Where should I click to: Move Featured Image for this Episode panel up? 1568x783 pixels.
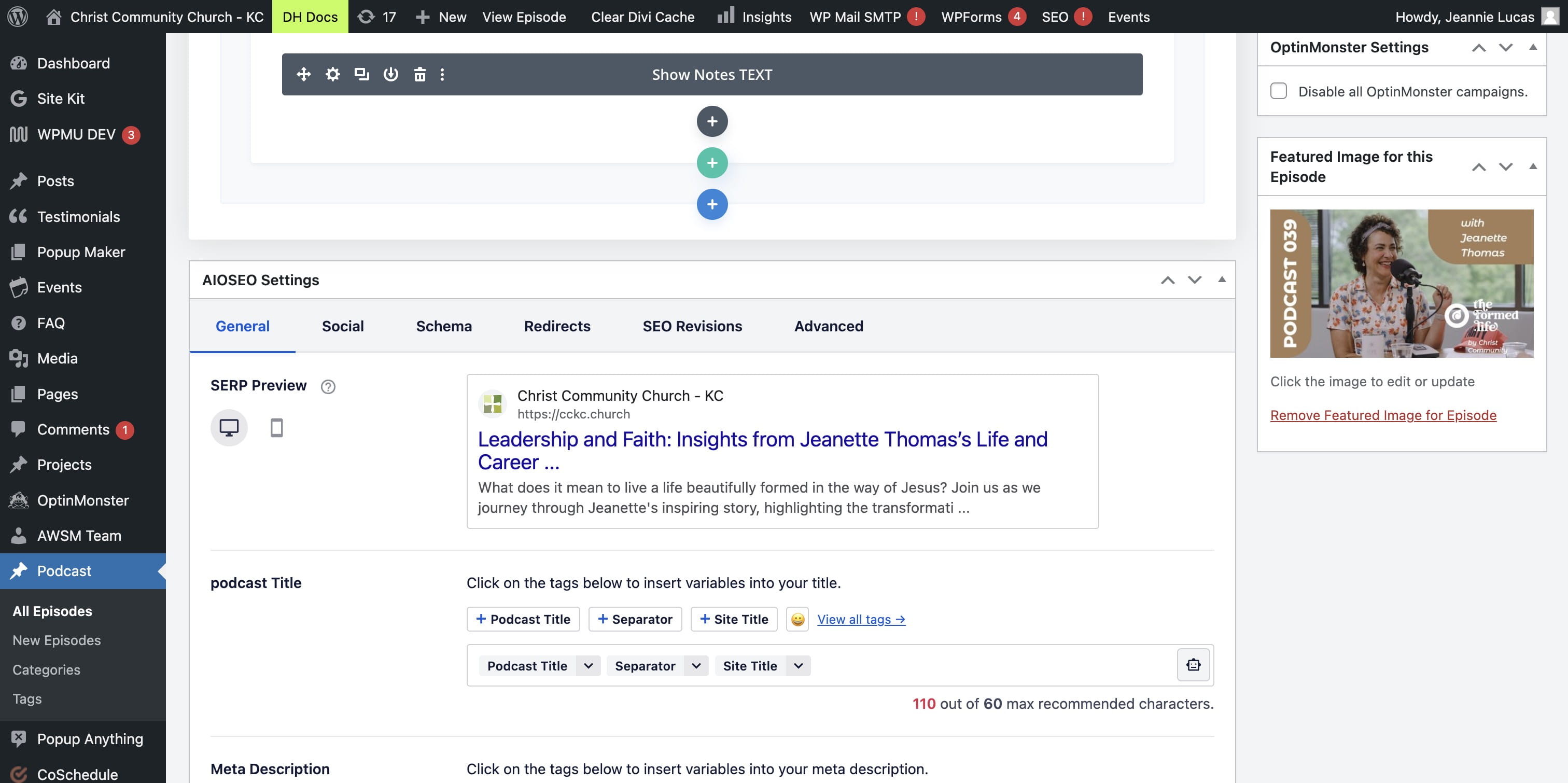pos(1478,167)
